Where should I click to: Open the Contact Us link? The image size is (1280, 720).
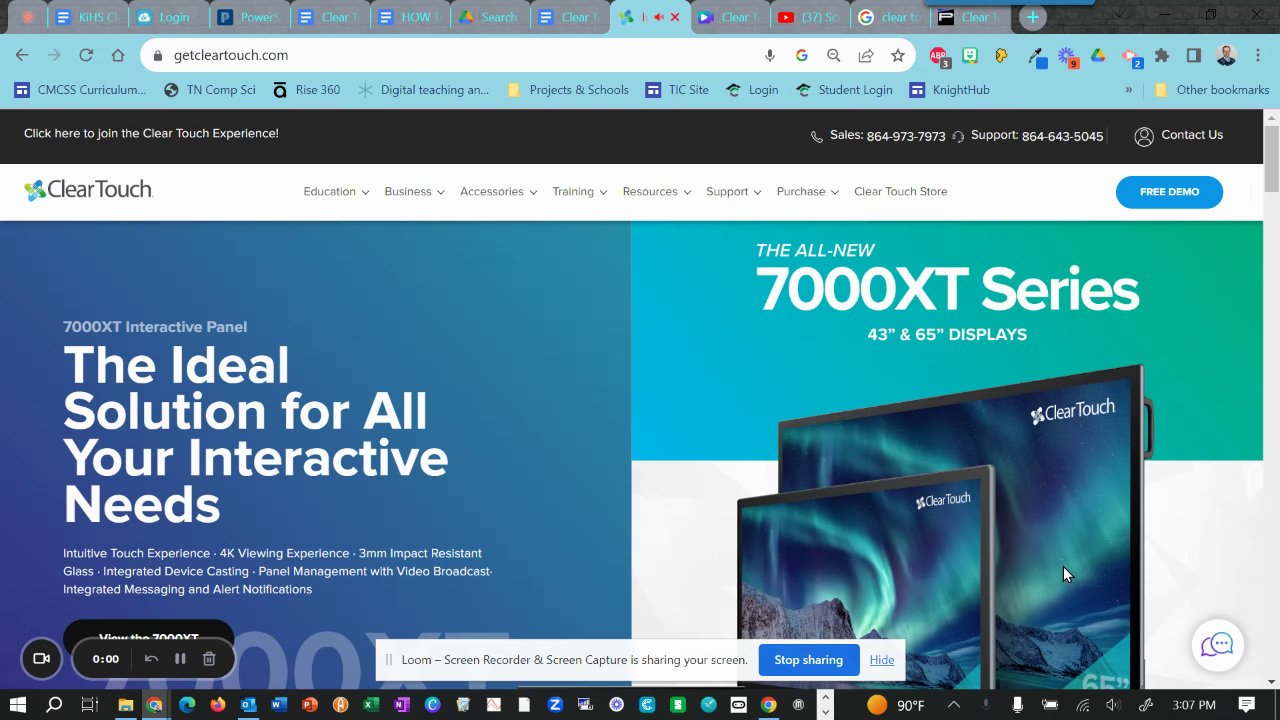tap(1179, 136)
